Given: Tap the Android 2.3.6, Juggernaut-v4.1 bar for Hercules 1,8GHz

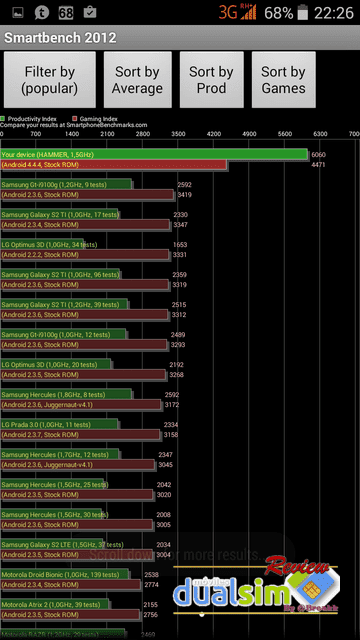Looking at the screenshot, I should click(x=81, y=405).
